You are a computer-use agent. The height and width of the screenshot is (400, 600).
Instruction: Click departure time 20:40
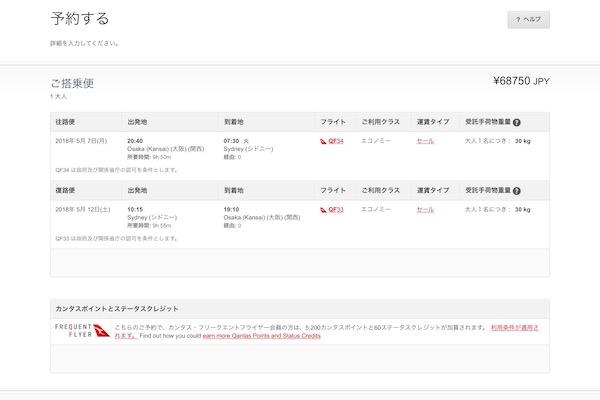pyautogui.click(x=135, y=141)
